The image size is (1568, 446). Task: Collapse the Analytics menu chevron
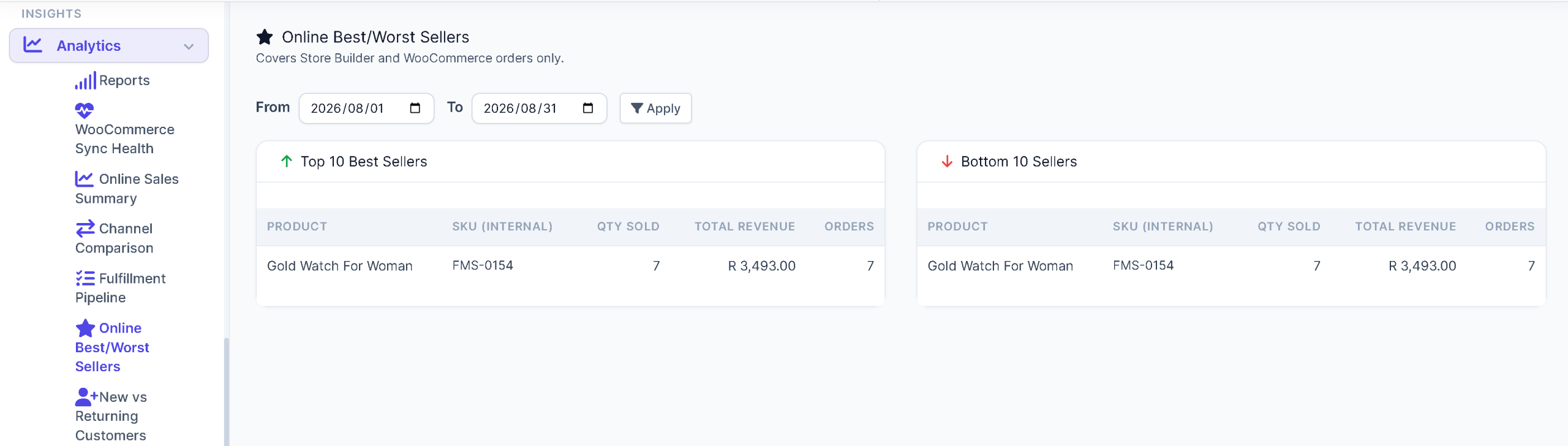(189, 46)
